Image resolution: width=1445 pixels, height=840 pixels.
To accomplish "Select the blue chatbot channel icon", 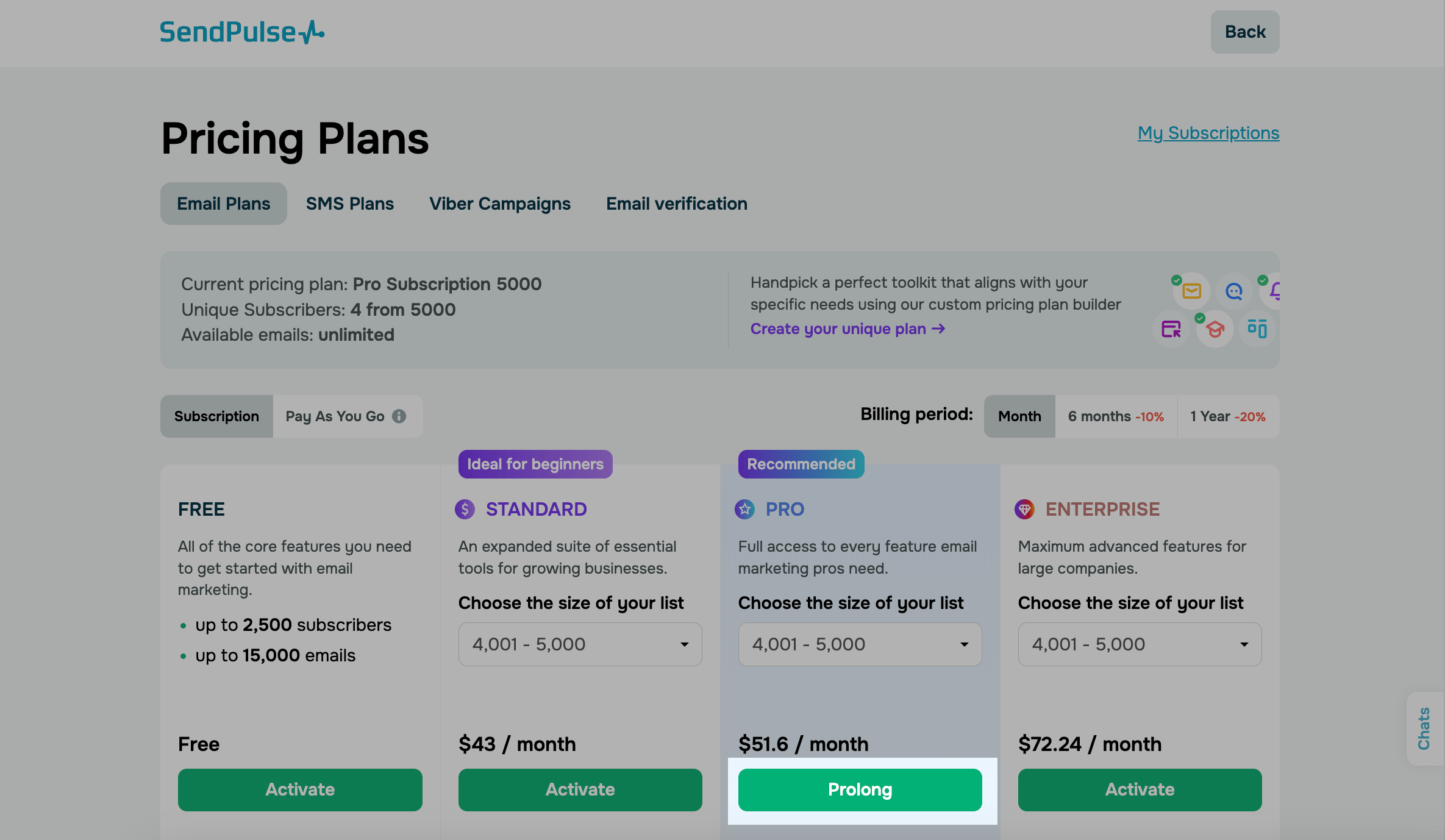I will coord(1235,292).
